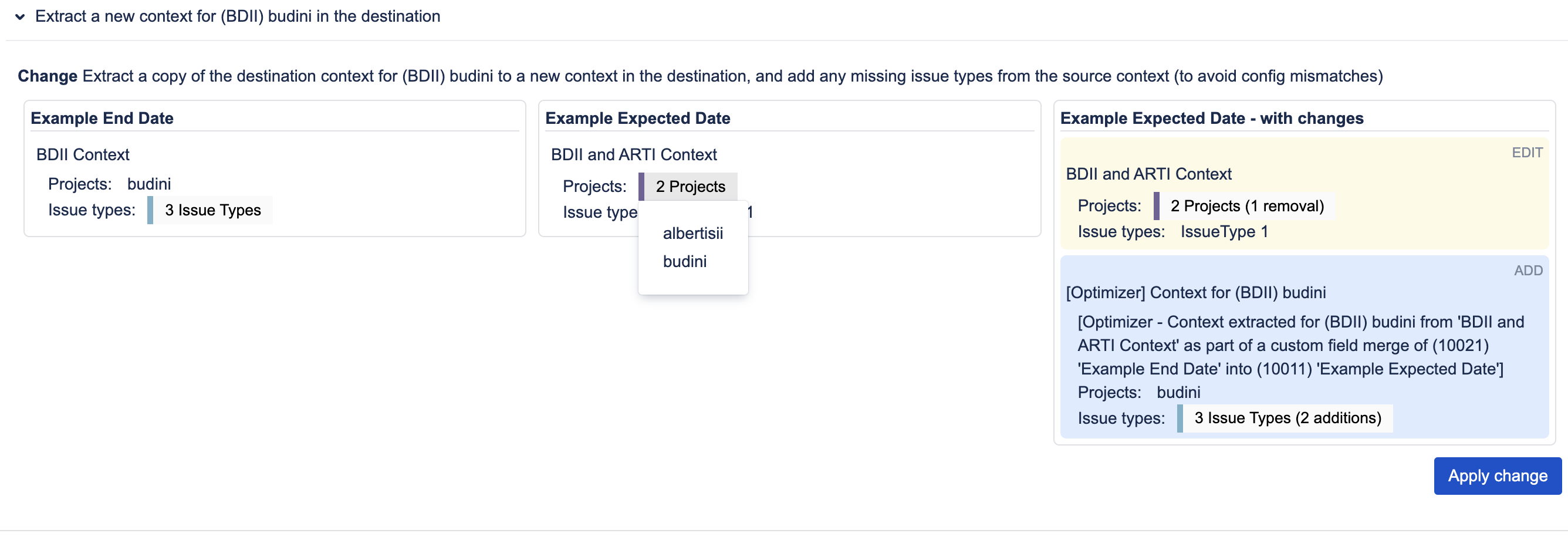The width and height of the screenshot is (1568, 540).
Task: Click the IssueType 1 value in the yellow card
Action: click(x=1224, y=231)
